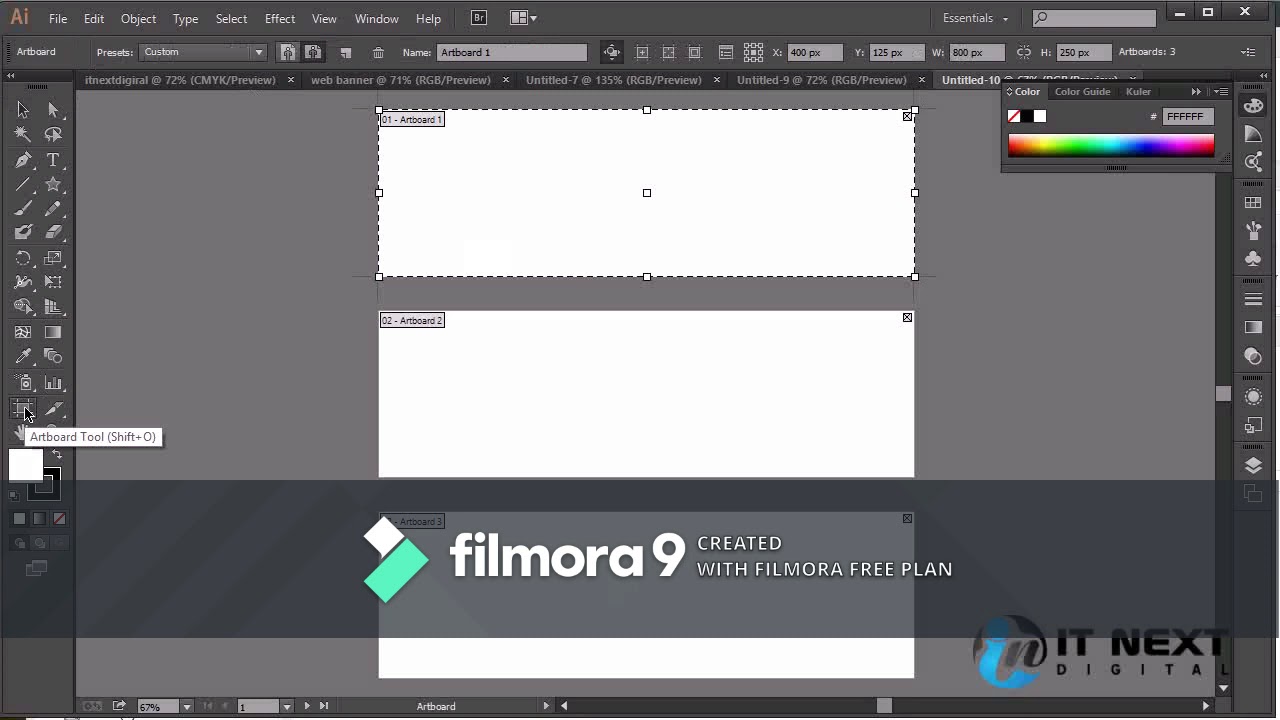This screenshot has height=720, width=1280.
Task: Open the Object menu
Action: click(138, 18)
